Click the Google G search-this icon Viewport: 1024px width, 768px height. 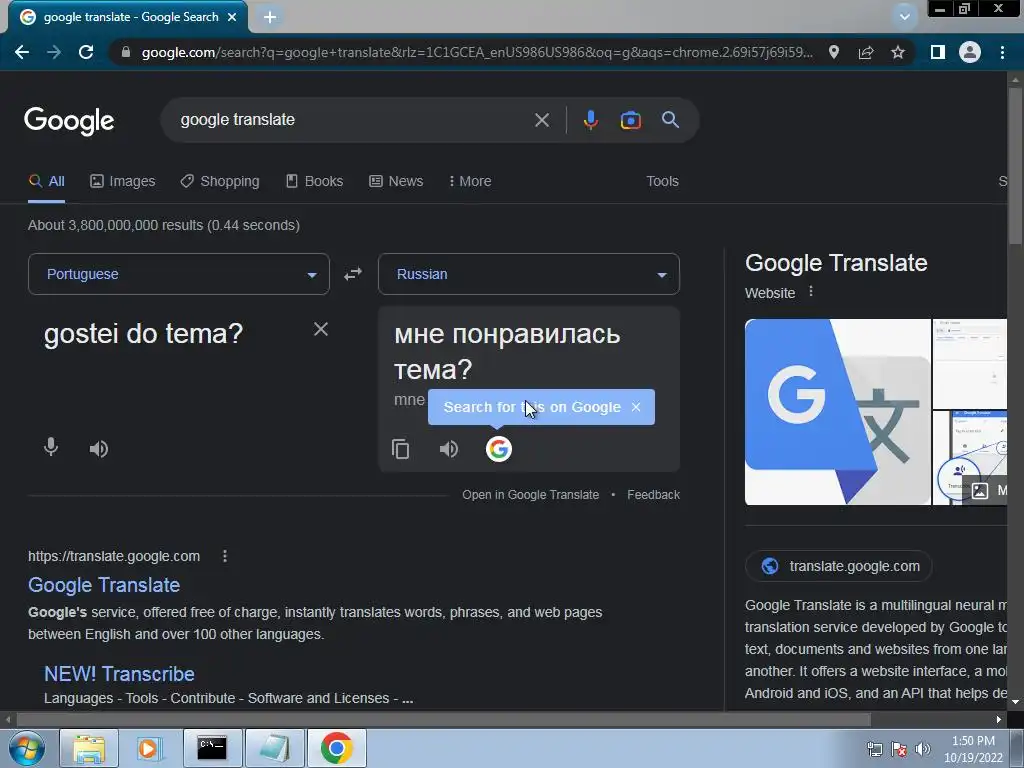(x=498, y=449)
